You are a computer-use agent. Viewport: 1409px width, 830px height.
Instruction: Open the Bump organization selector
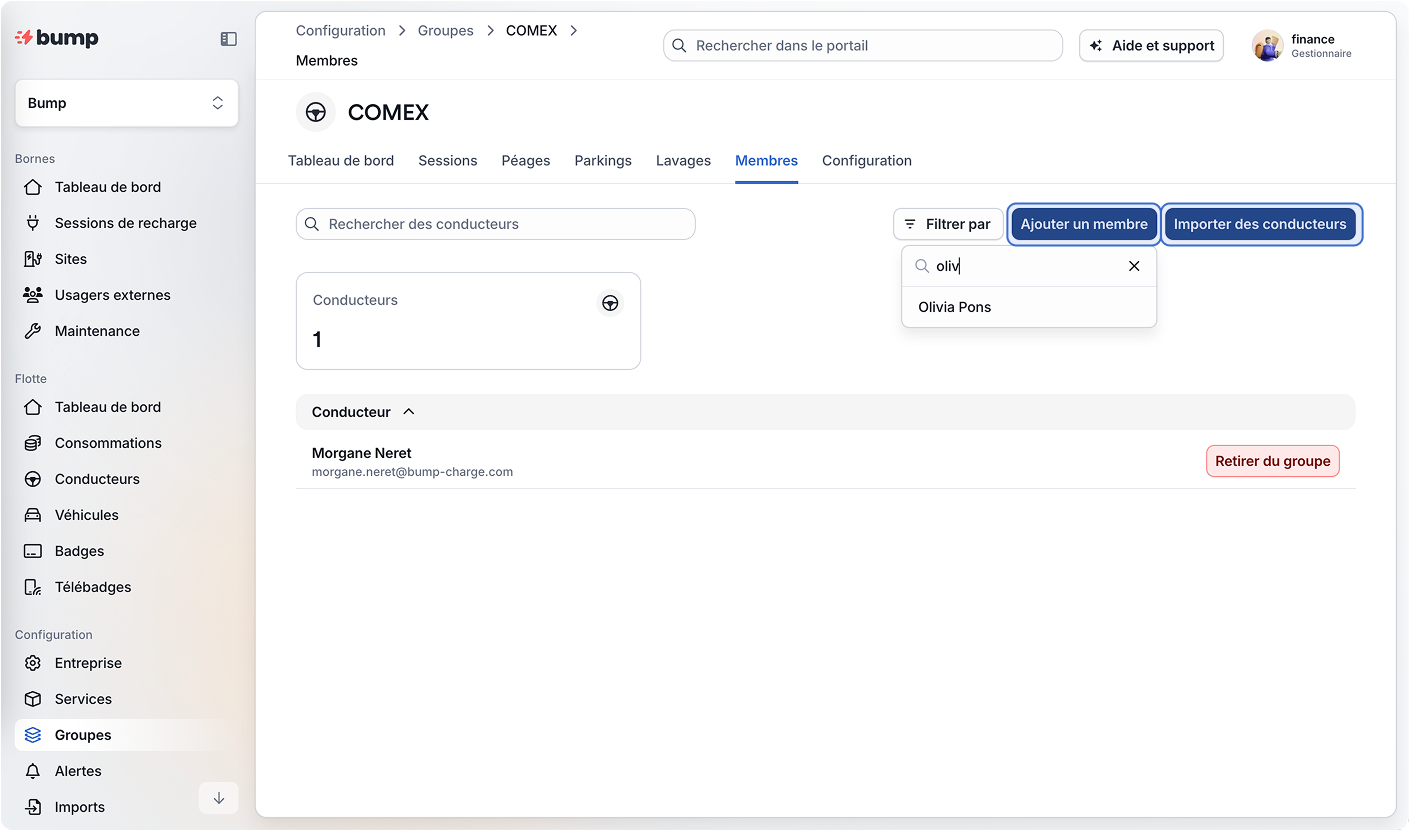click(127, 103)
